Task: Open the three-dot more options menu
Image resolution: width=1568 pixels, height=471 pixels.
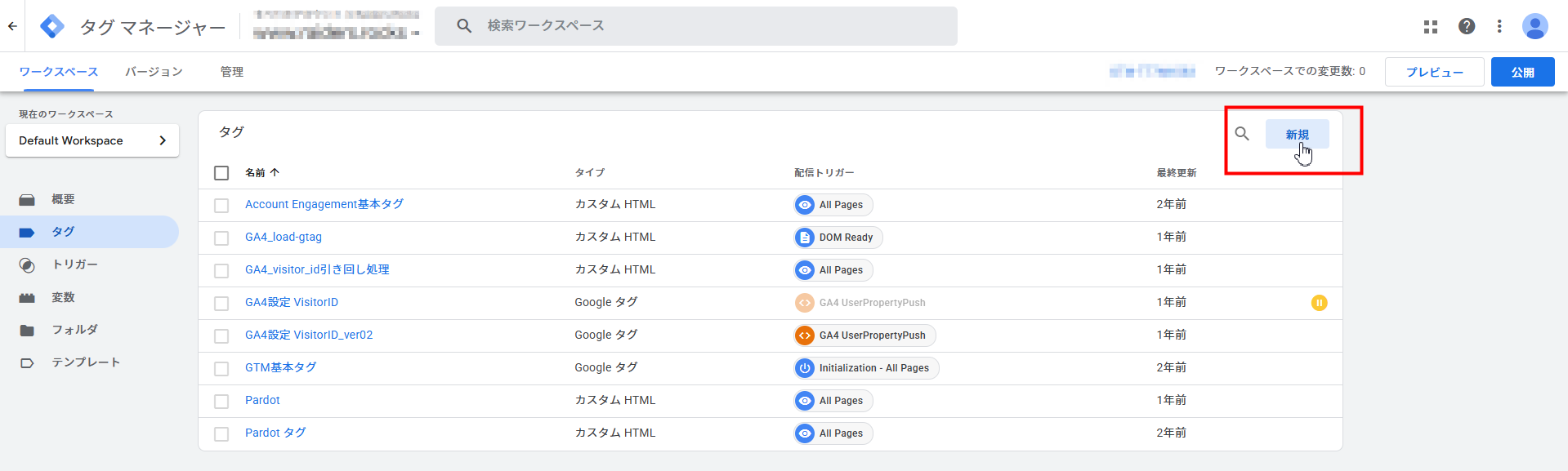Action: tap(1499, 26)
